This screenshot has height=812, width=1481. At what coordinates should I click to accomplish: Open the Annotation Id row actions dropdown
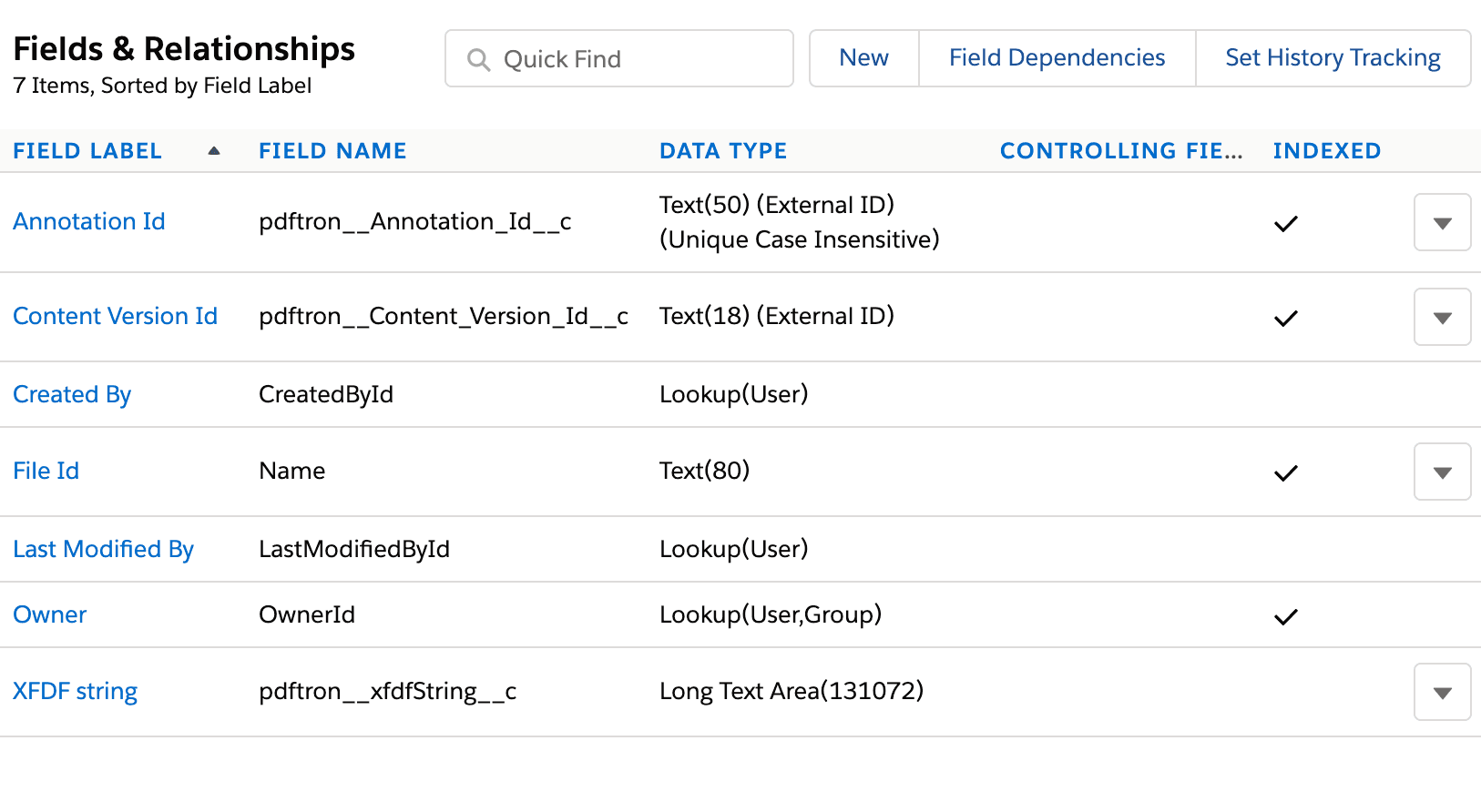click(x=1442, y=223)
